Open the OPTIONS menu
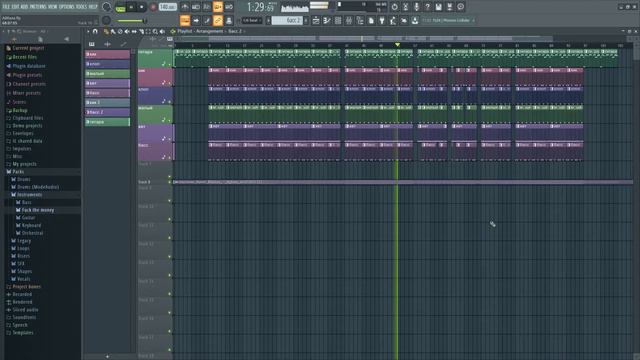This screenshot has height=360, width=640. point(67,7)
